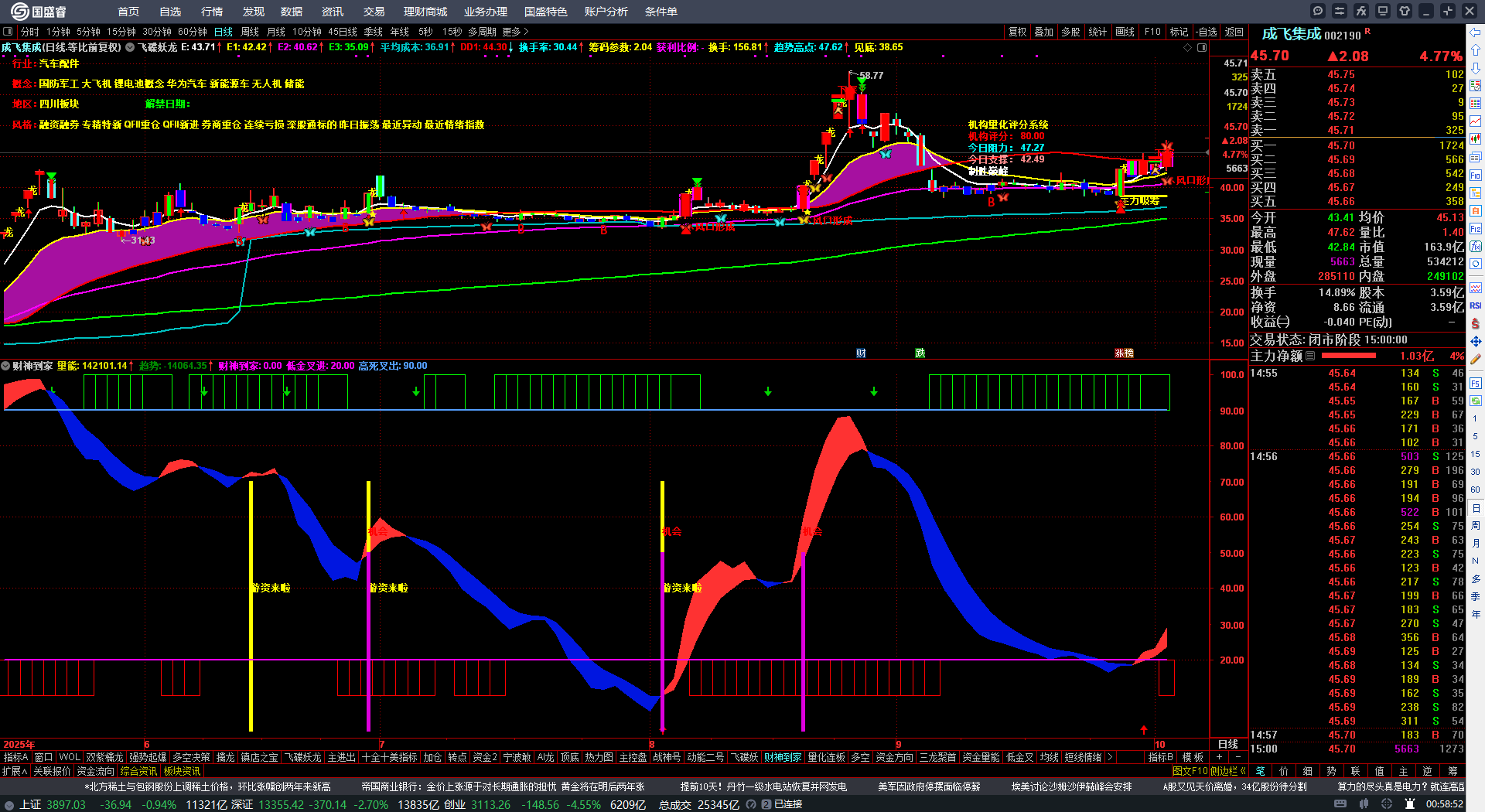The height and width of the screenshot is (812, 1485).
Task: Open the f(x) function icon in right sidebar
Action: tap(1476, 247)
